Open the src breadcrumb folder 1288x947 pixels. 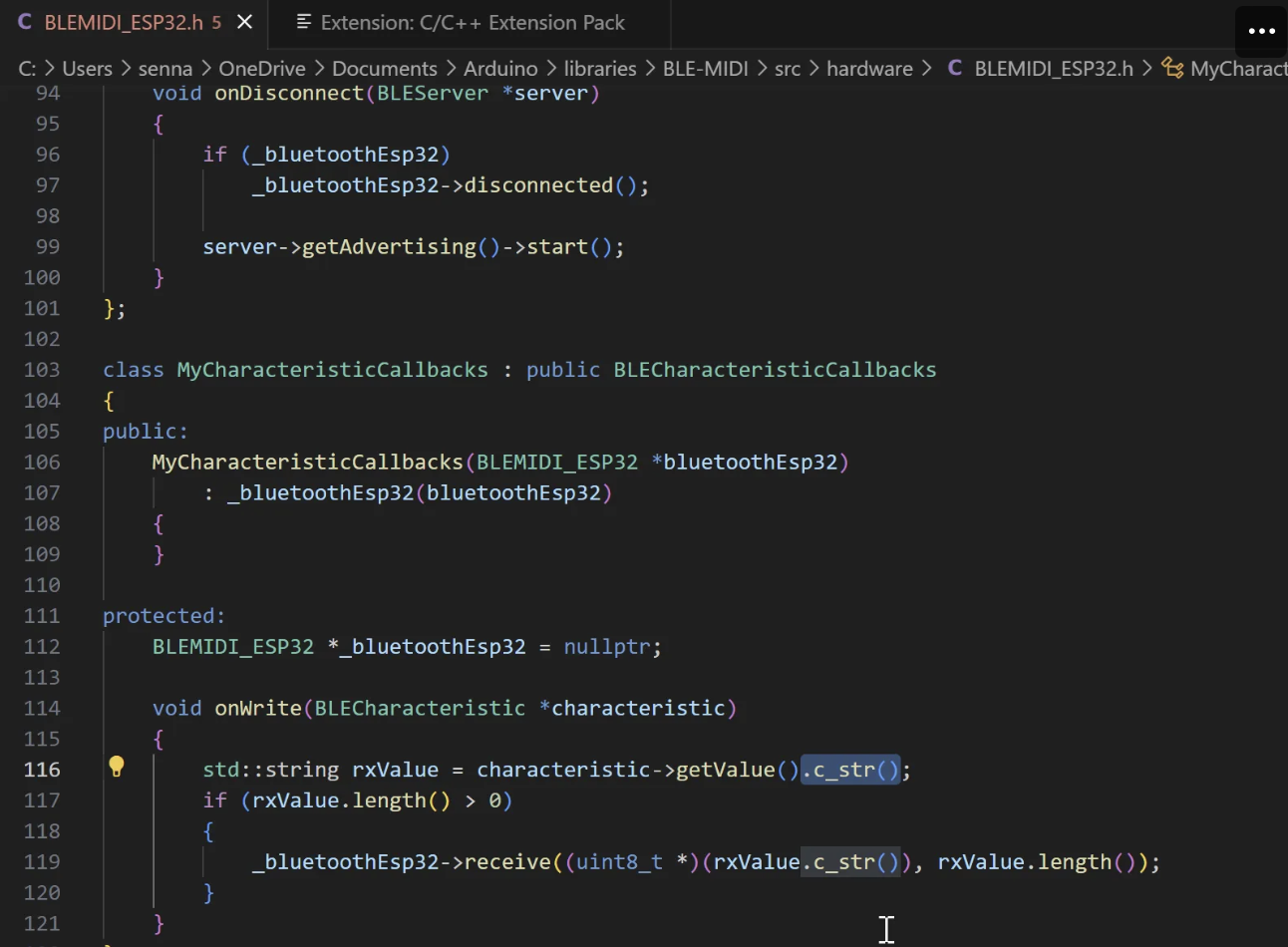pos(788,68)
